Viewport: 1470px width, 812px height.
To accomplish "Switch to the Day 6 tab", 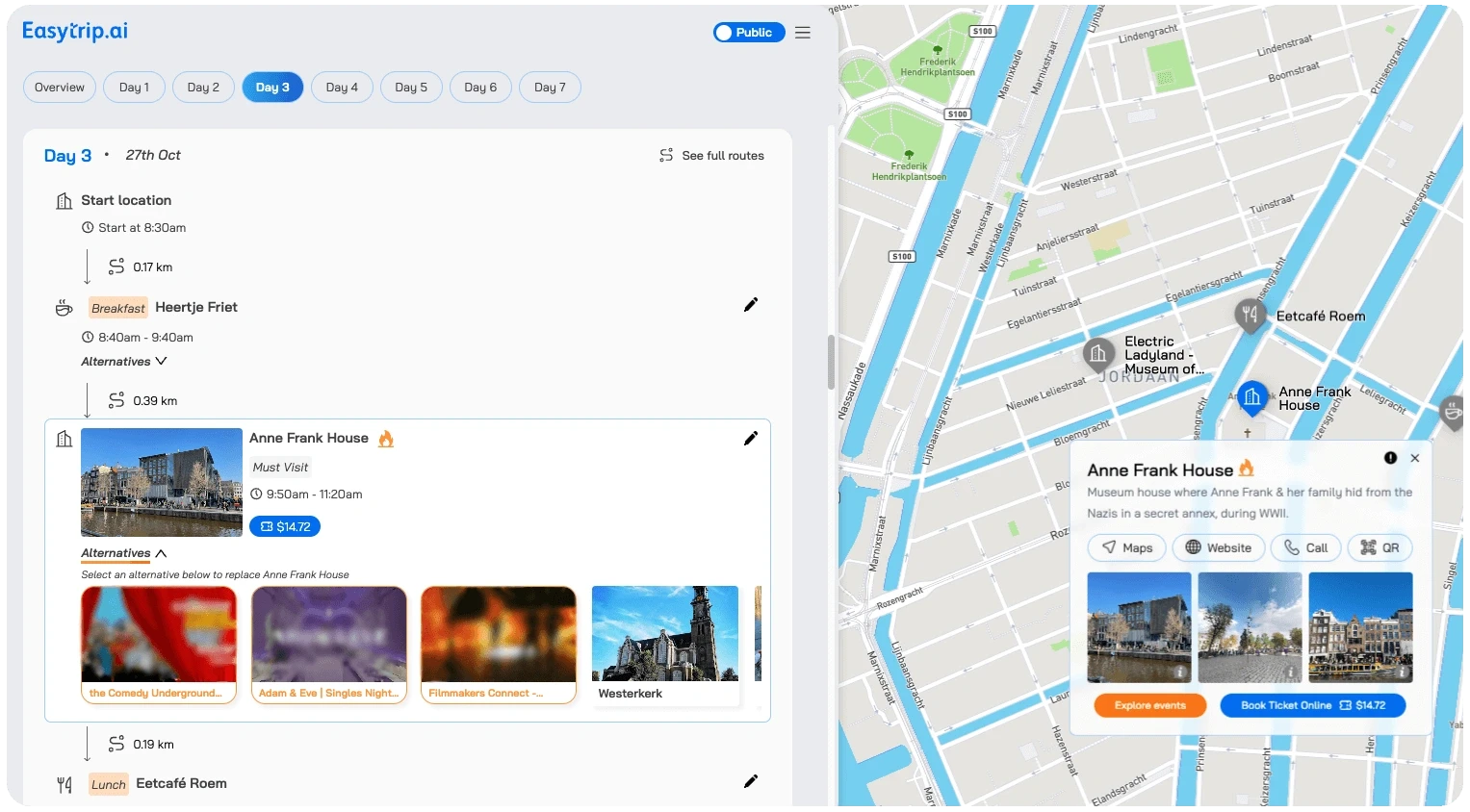I will (x=480, y=88).
